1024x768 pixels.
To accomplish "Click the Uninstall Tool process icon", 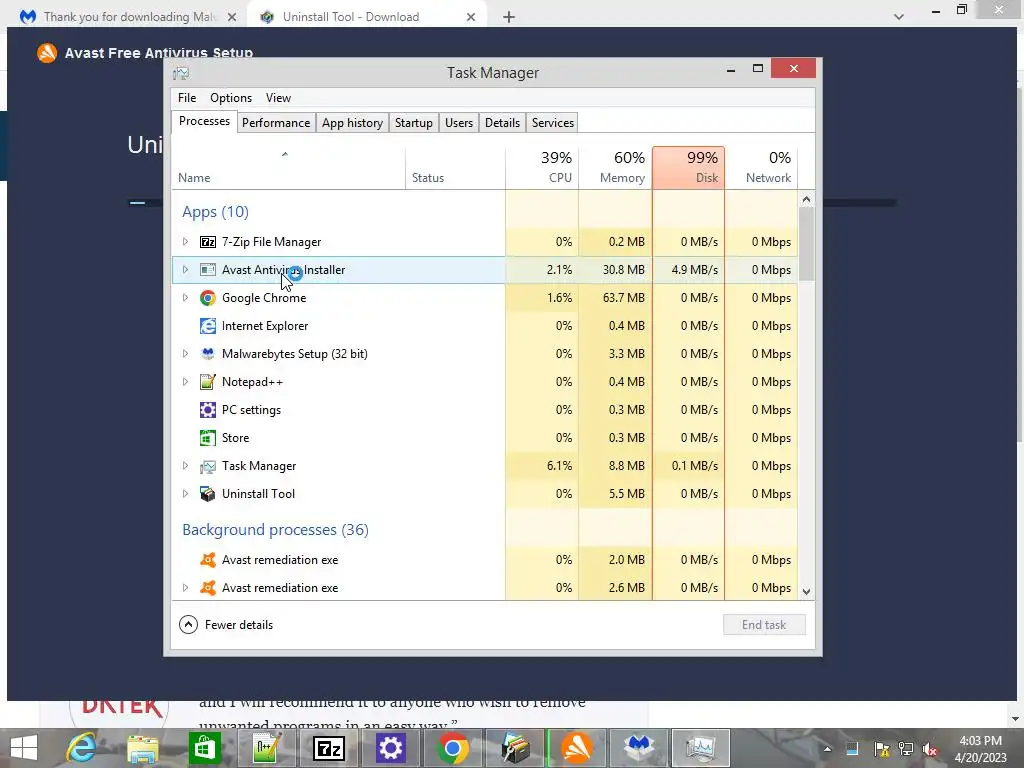I will (208, 494).
